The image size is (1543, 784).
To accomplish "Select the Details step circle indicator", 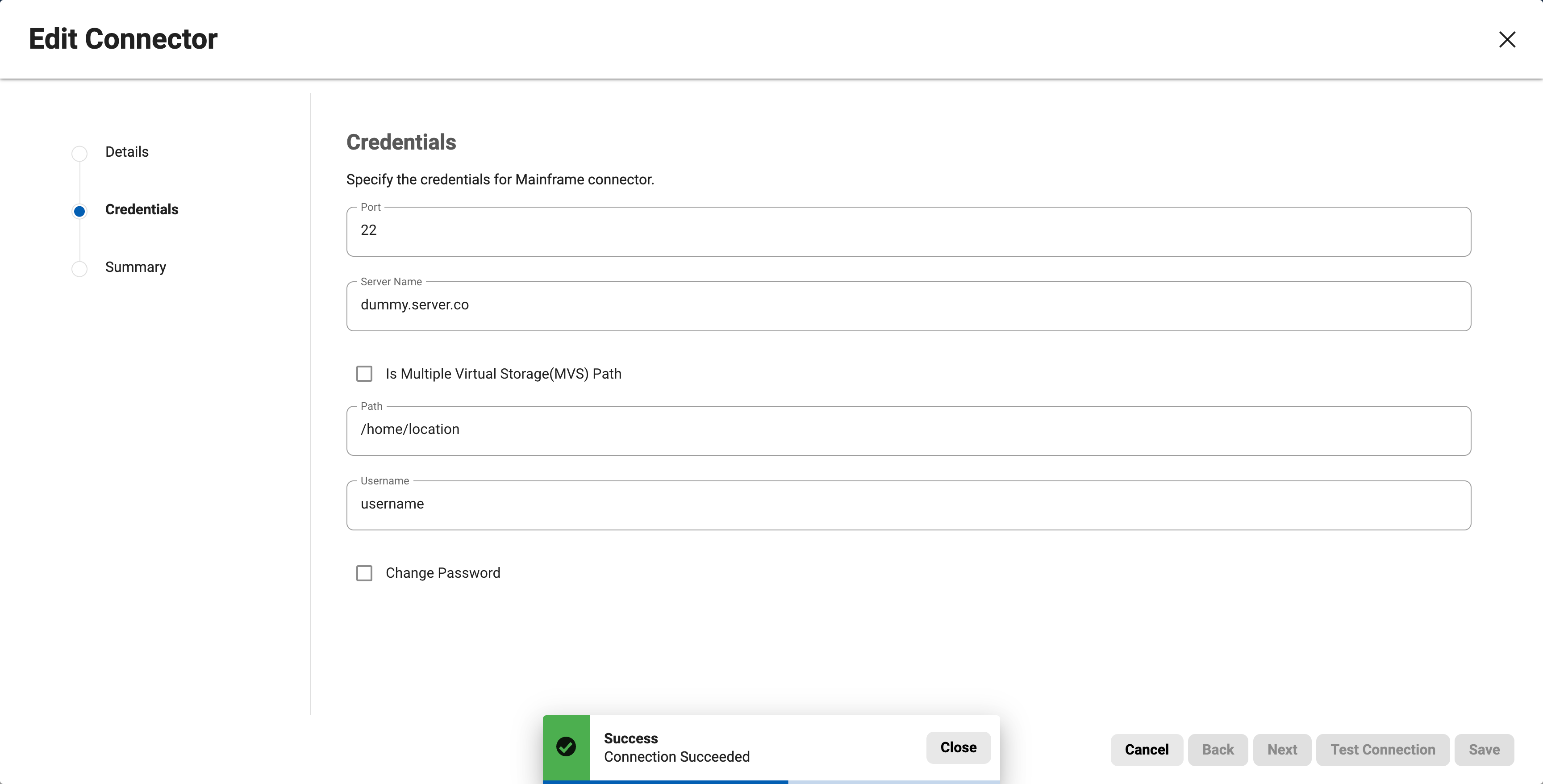I will (79, 153).
